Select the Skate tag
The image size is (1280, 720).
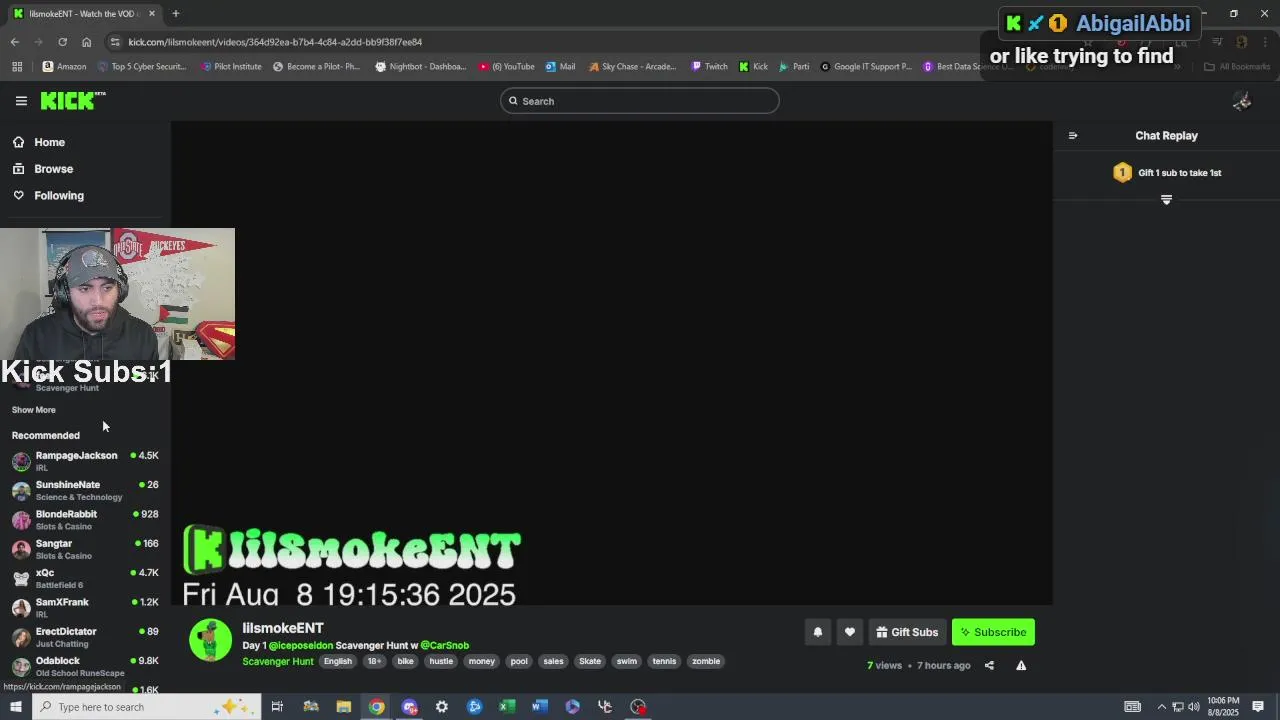(x=590, y=661)
